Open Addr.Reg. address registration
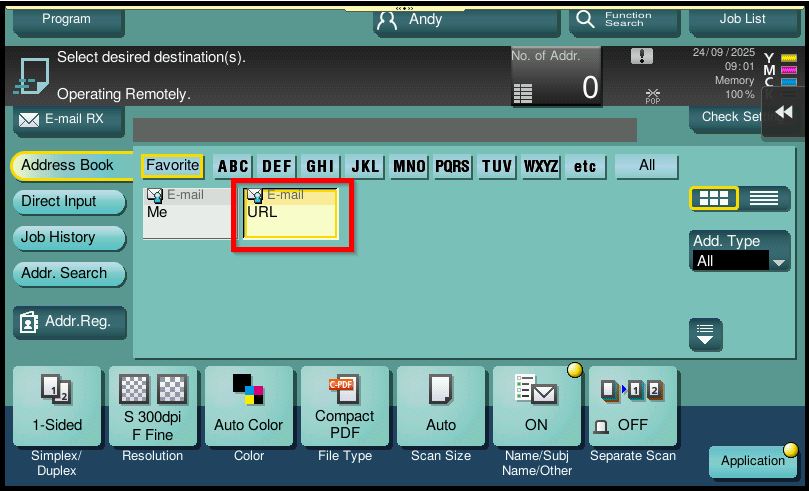The width and height of the screenshot is (809, 491). (x=70, y=322)
